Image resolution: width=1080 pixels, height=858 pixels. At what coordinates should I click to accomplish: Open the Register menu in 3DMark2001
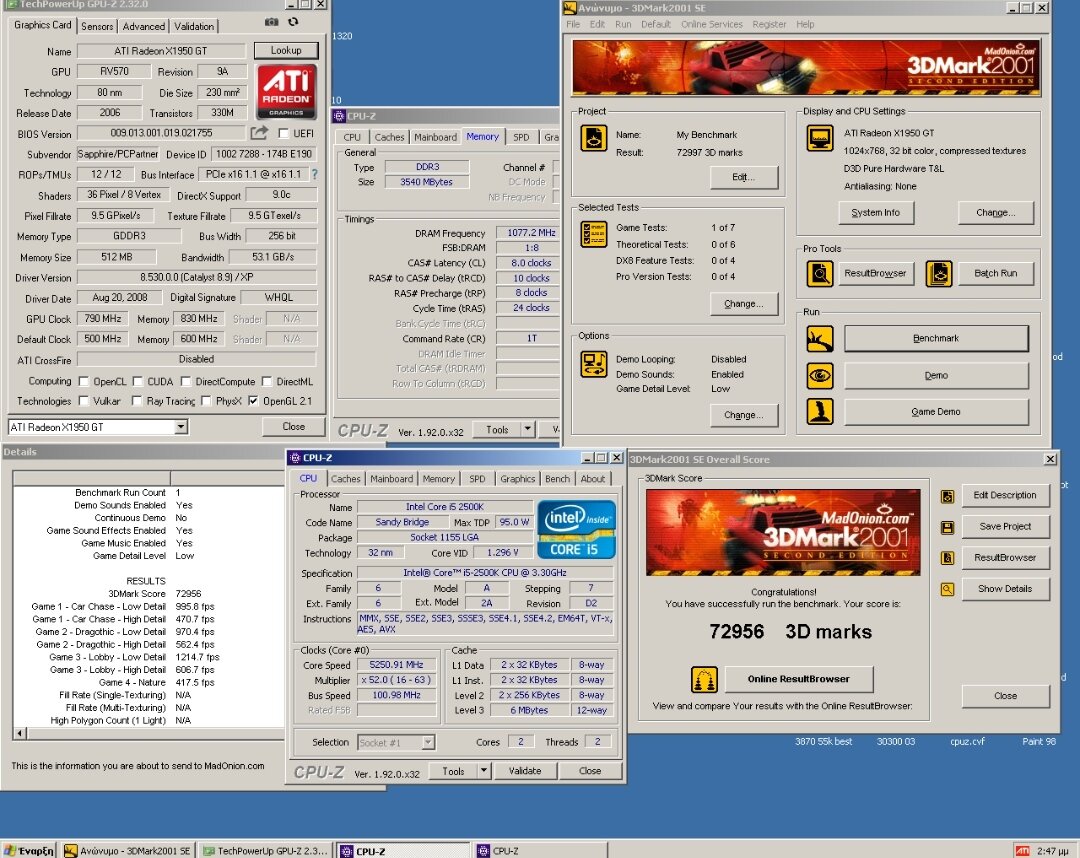[x=769, y=24]
